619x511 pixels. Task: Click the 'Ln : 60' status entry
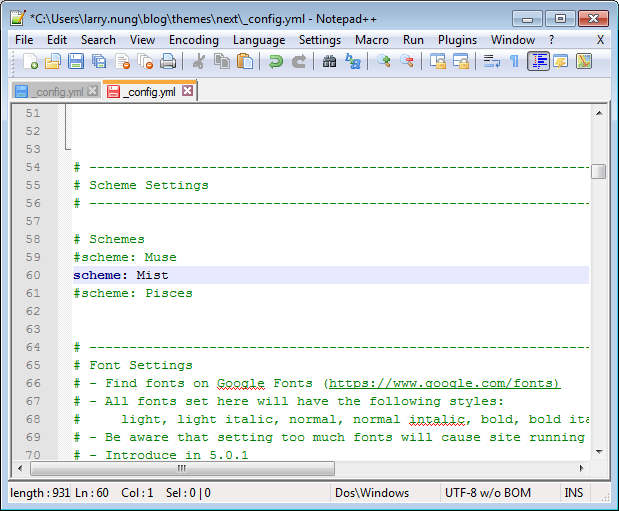pyautogui.click(x=92, y=493)
